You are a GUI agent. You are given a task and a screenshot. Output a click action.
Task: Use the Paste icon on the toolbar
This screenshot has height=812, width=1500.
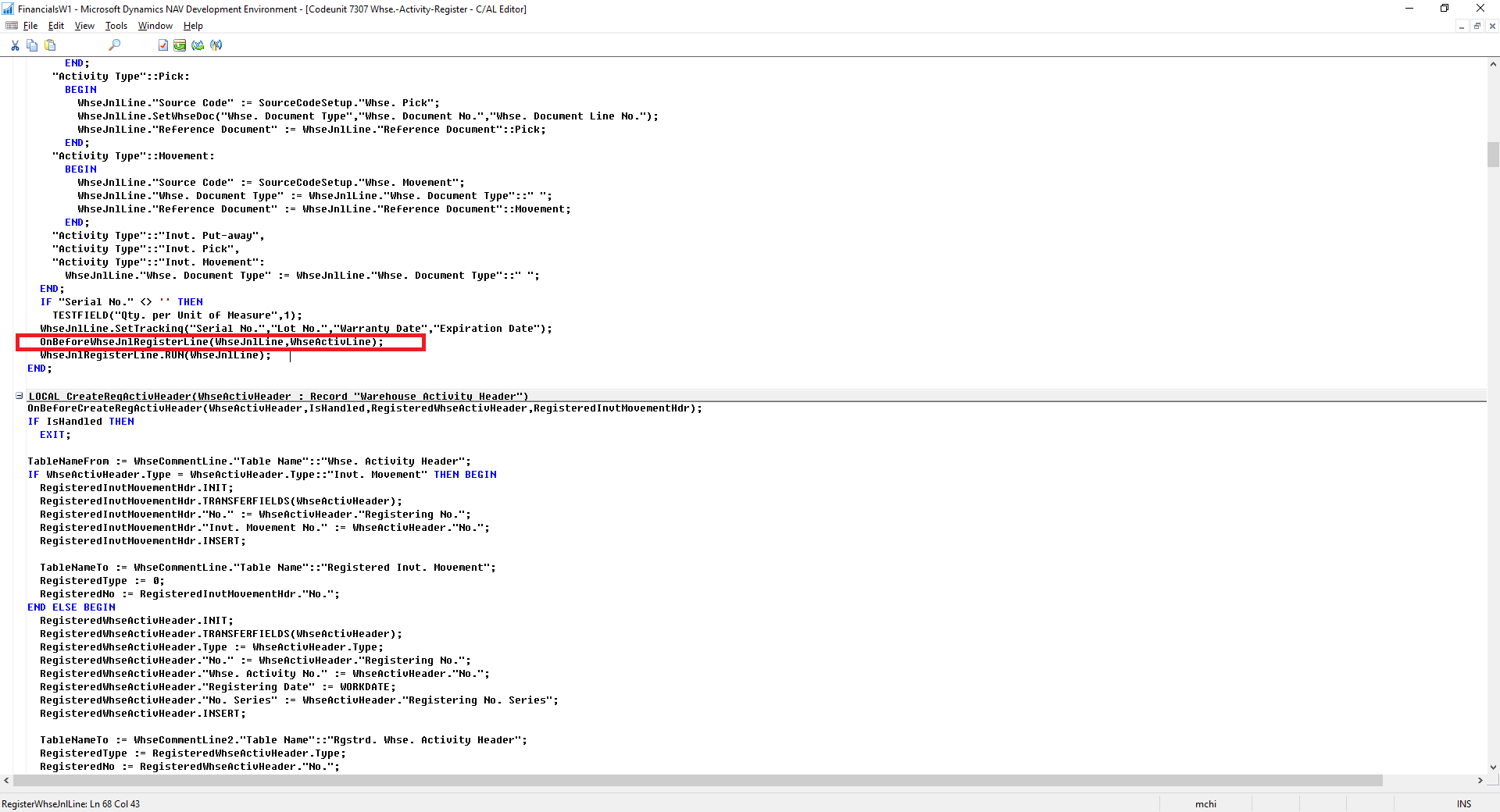coord(50,45)
